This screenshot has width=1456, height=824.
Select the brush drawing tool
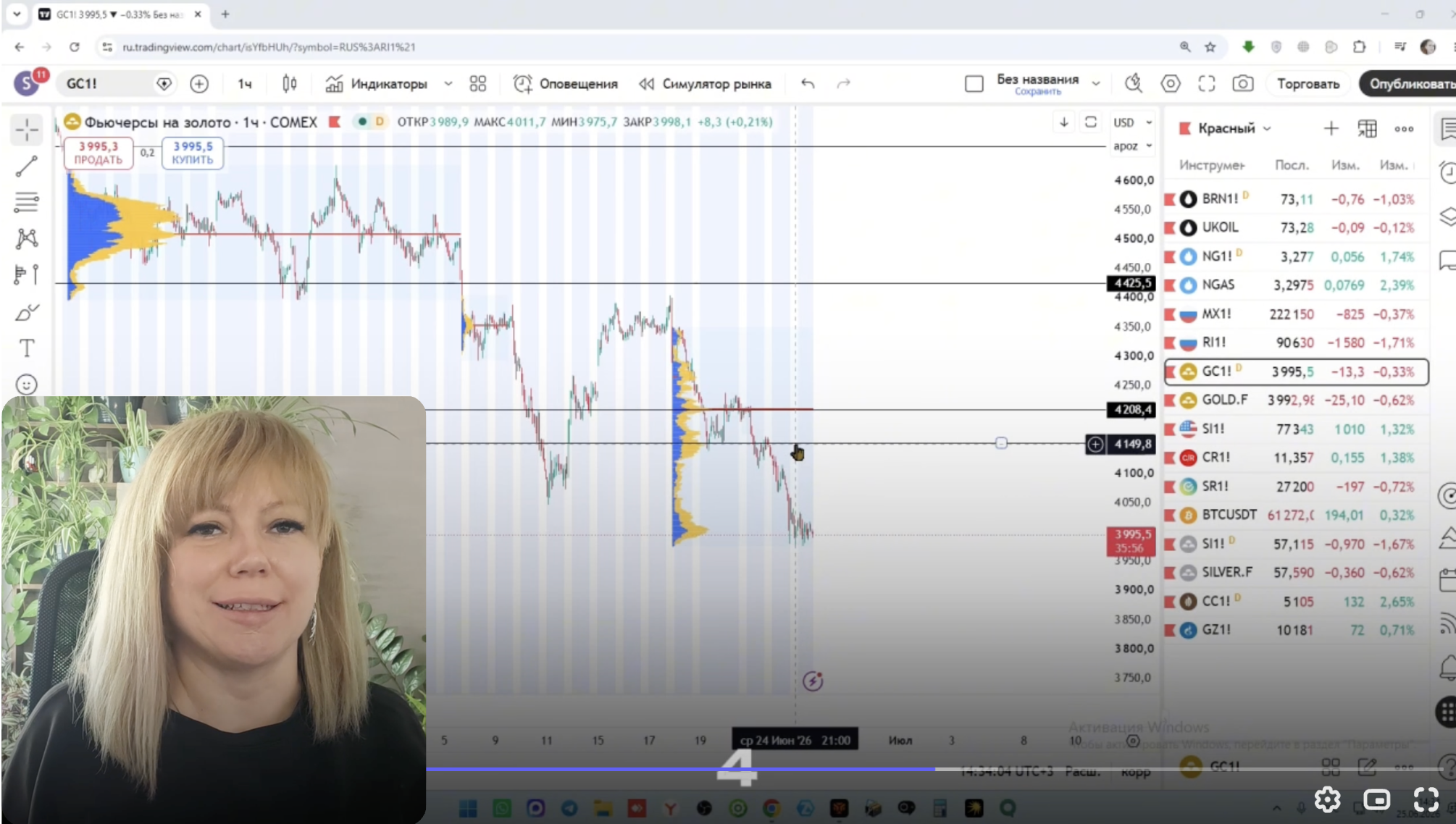tap(27, 312)
